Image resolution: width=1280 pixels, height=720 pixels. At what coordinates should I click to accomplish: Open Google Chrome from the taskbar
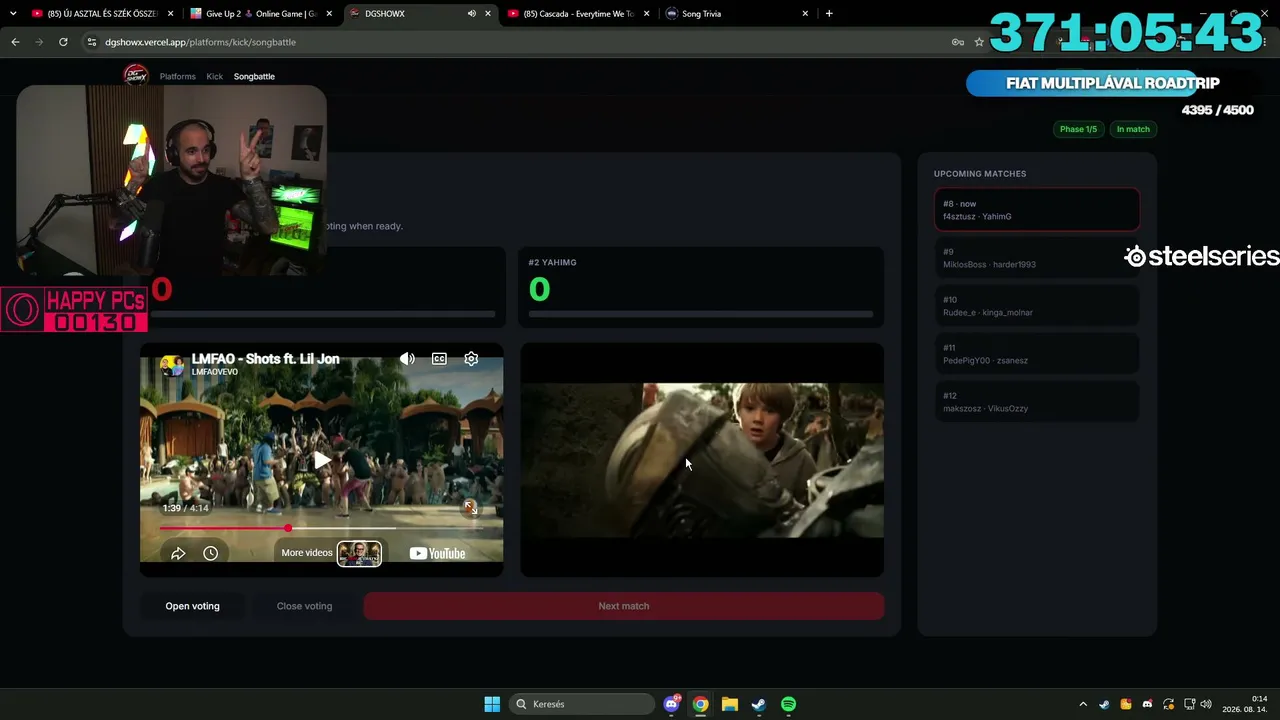point(701,704)
